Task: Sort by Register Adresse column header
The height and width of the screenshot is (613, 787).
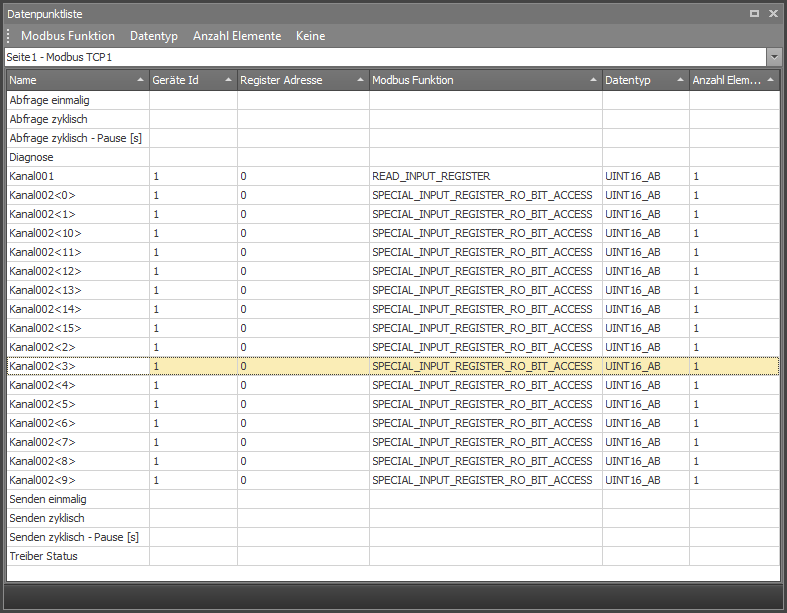Action: (x=303, y=80)
